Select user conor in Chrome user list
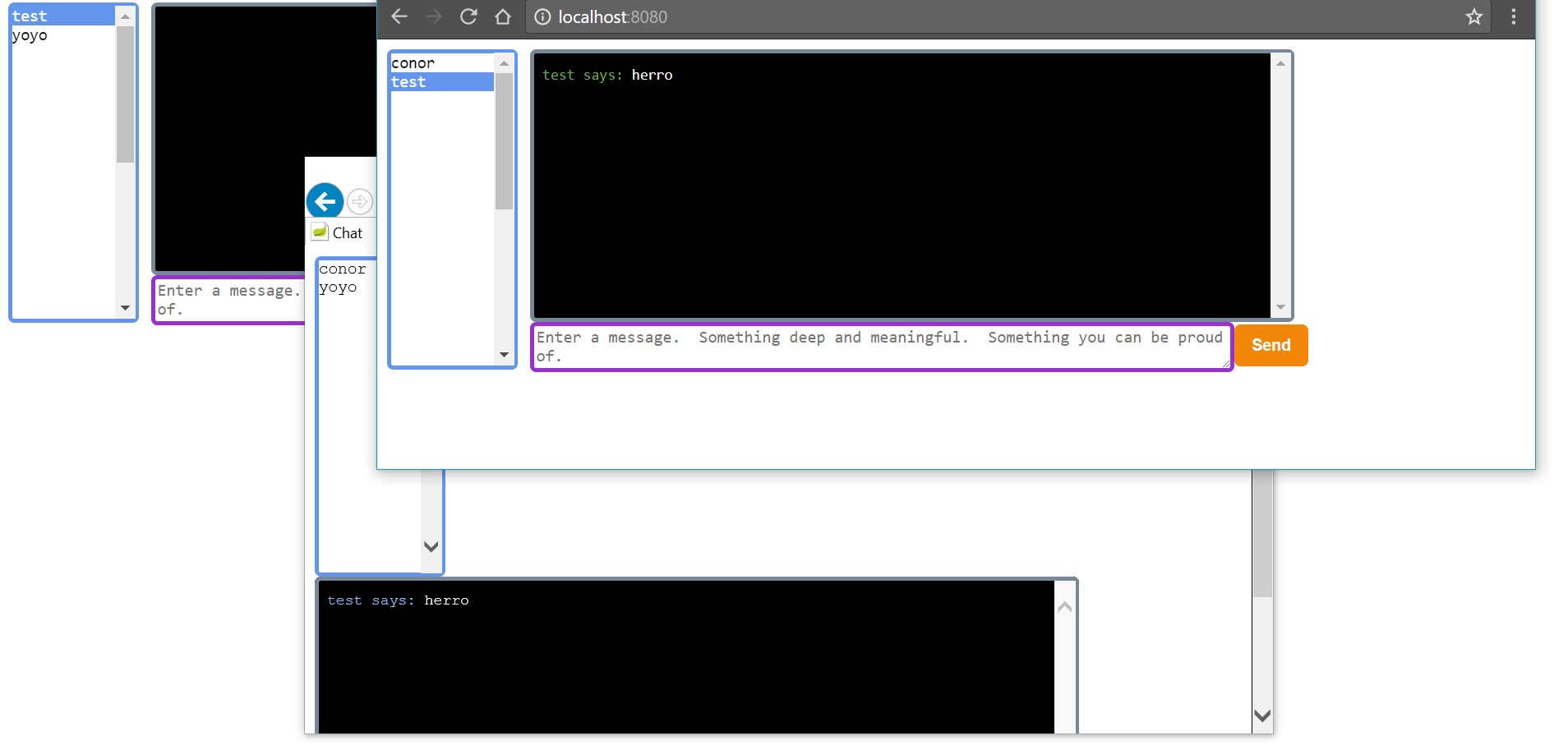This screenshot has height=745, width=1568. coord(442,63)
